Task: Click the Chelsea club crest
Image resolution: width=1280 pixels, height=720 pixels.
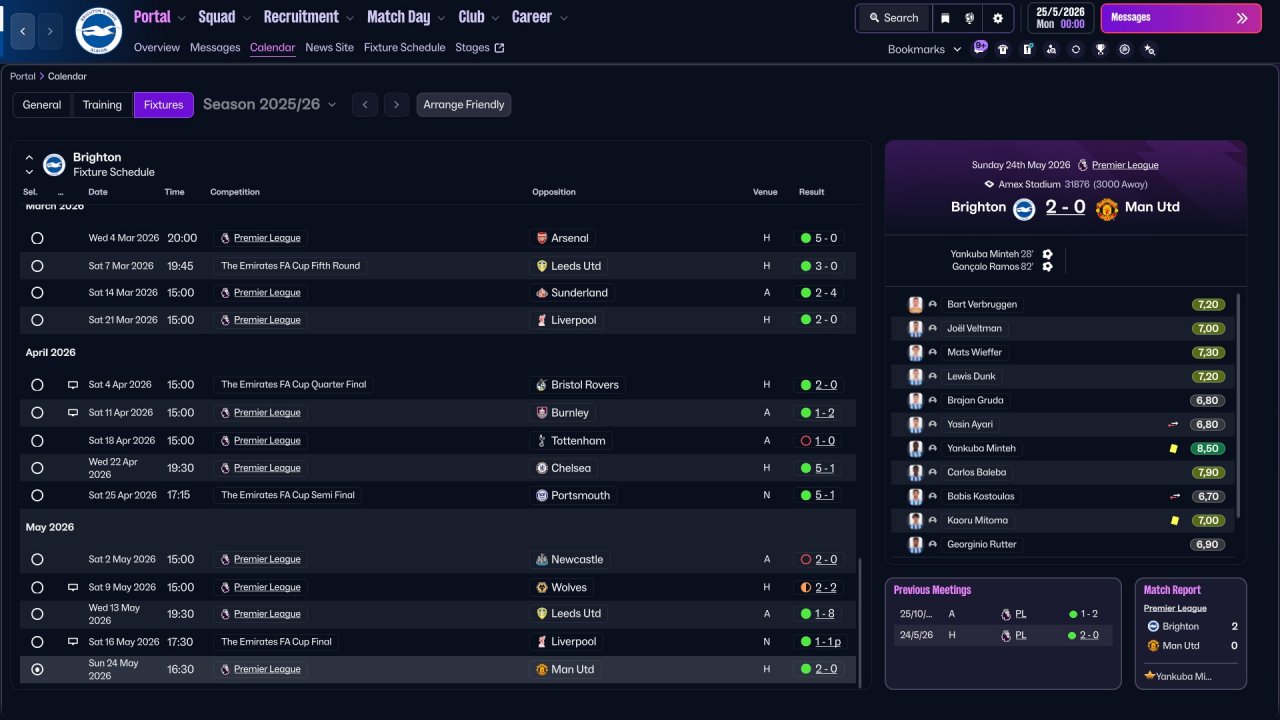Action: pos(542,468)
